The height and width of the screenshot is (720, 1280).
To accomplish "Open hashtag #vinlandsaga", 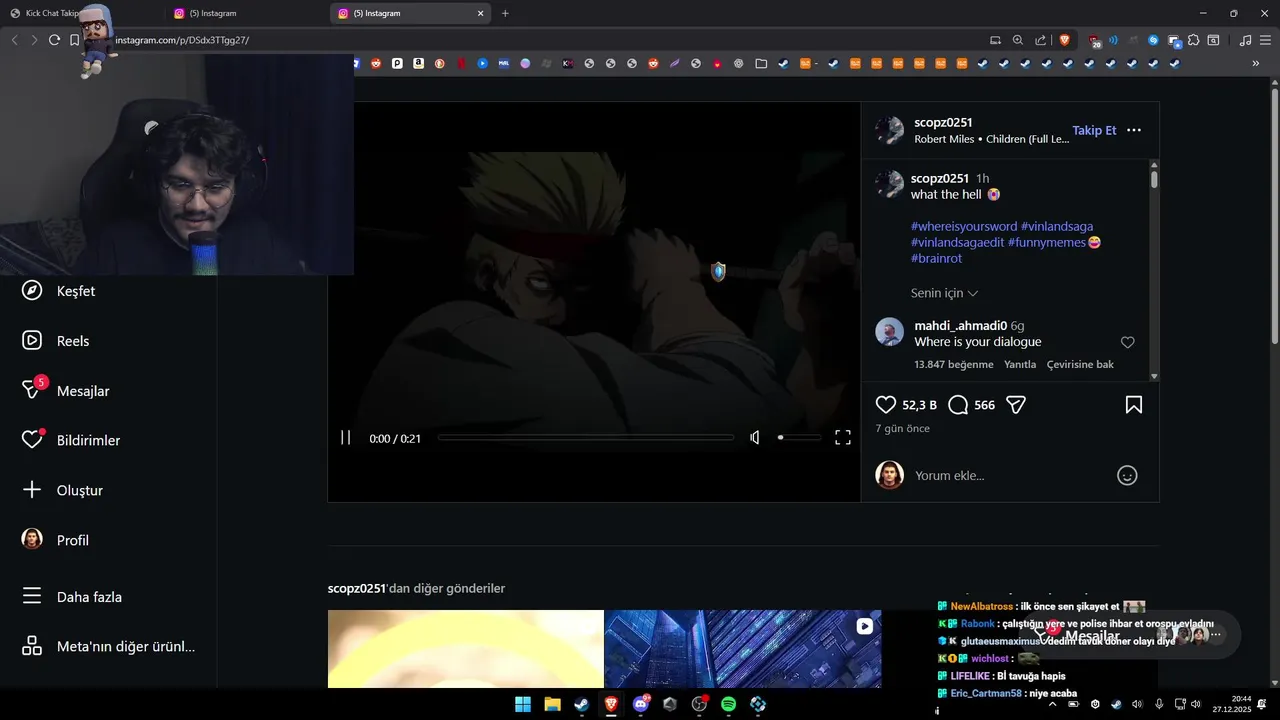I will point(1057,226).
